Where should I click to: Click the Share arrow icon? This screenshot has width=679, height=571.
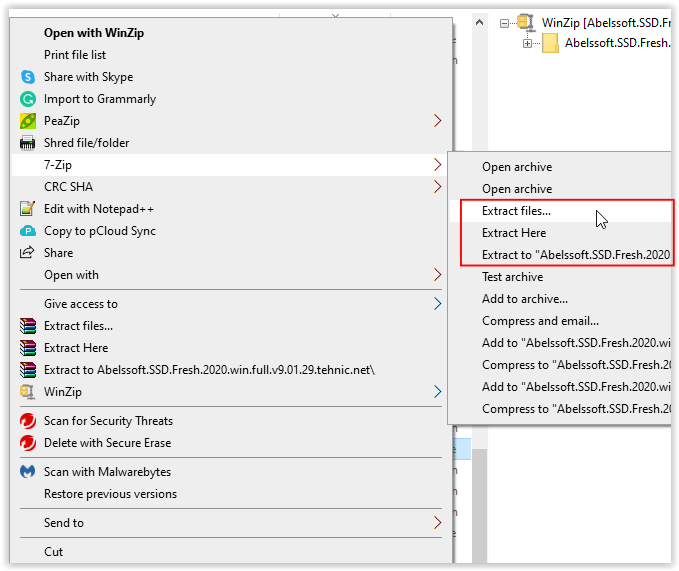(x=27, y=252)
